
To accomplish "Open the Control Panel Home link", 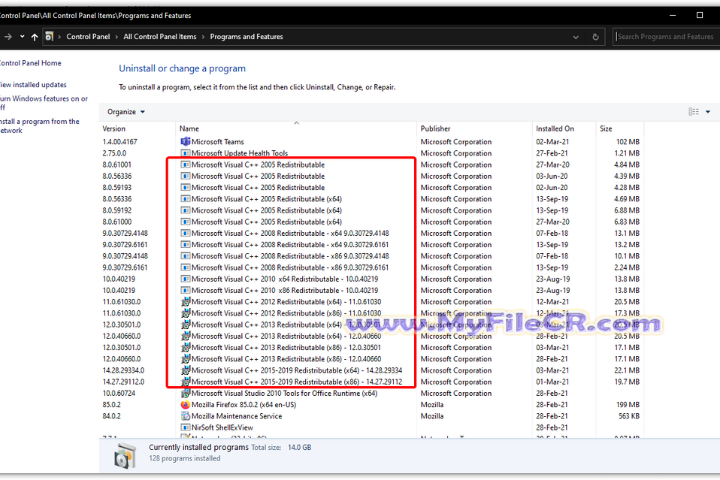I will point(30,63).
